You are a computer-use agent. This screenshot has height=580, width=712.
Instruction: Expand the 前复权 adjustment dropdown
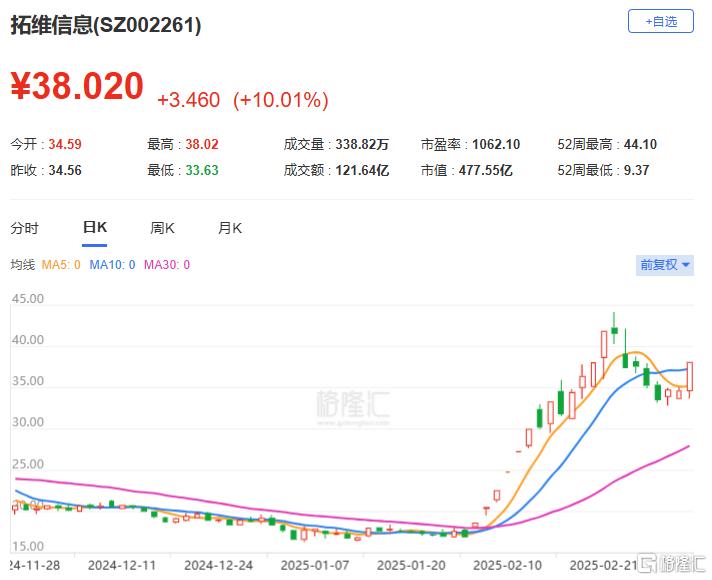click(x=665, y=265)
